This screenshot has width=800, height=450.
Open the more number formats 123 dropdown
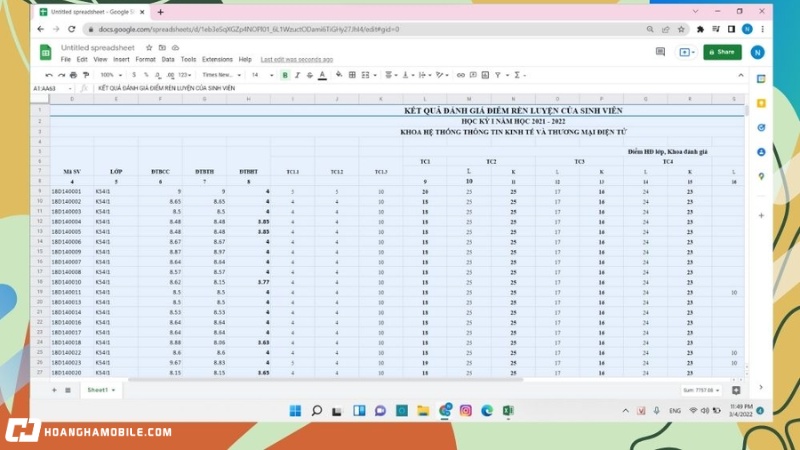pos(185,75)
